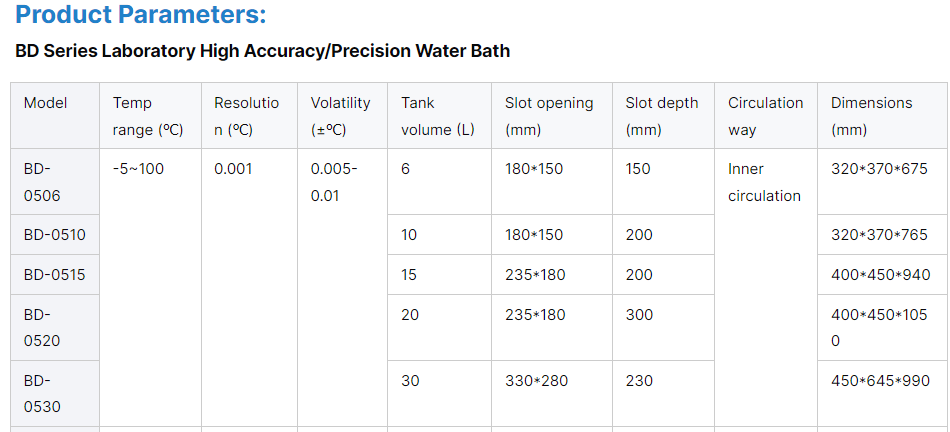
Task: Click the 450*645*990 dimensions cell
Action: (880, 381)
